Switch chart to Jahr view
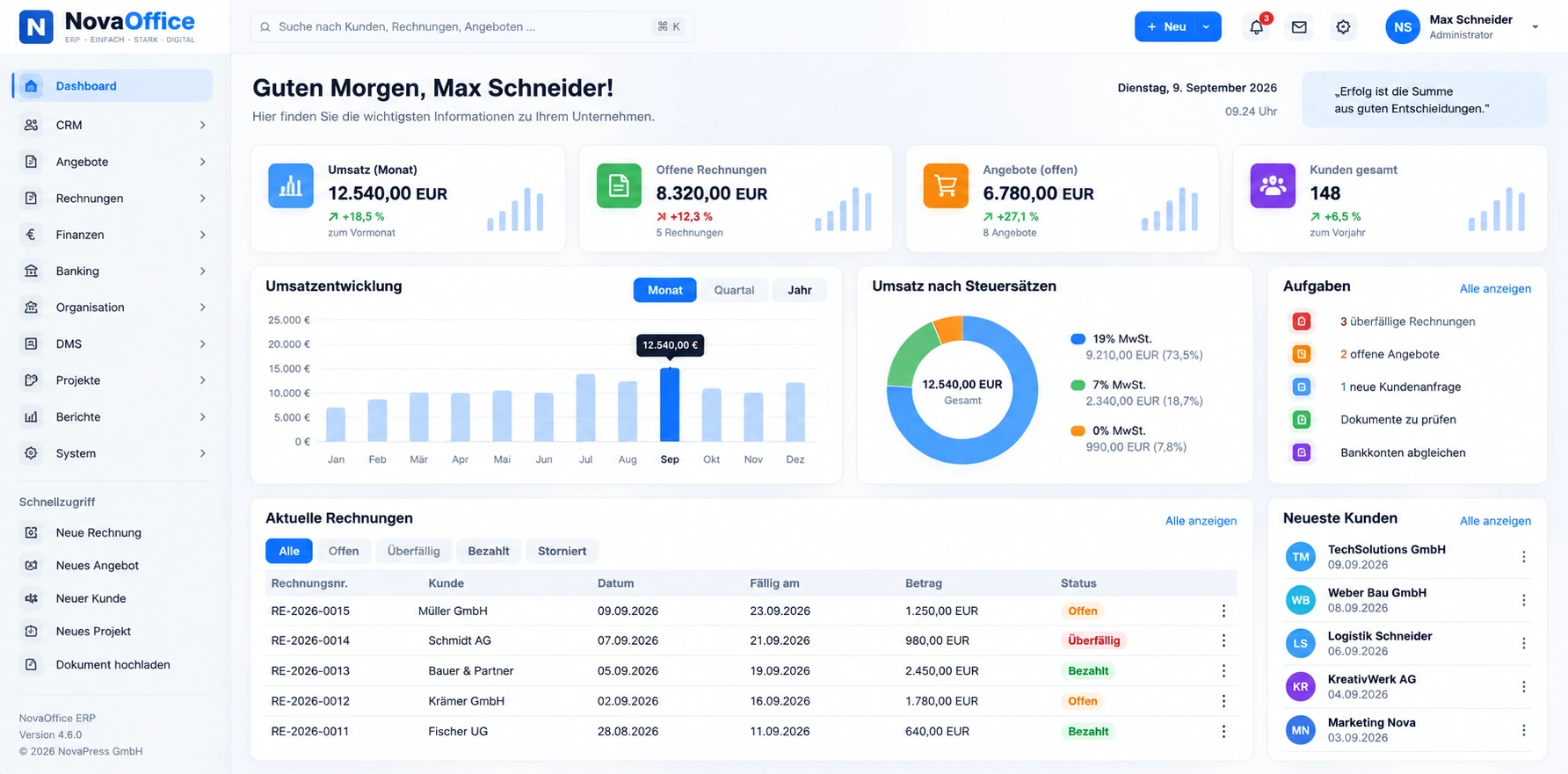The width and height of the screenshot is (1568, 774). [800, 290]
